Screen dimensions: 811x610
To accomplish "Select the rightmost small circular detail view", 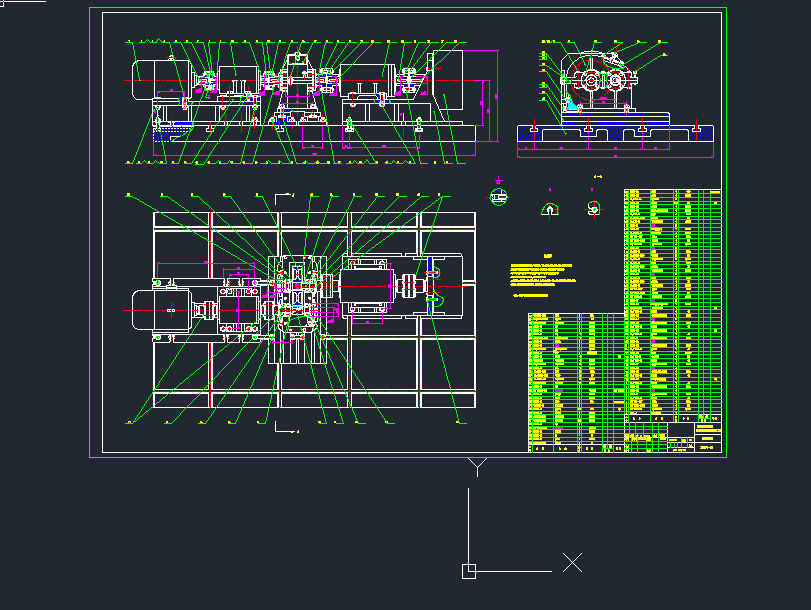I will point(593,208).
